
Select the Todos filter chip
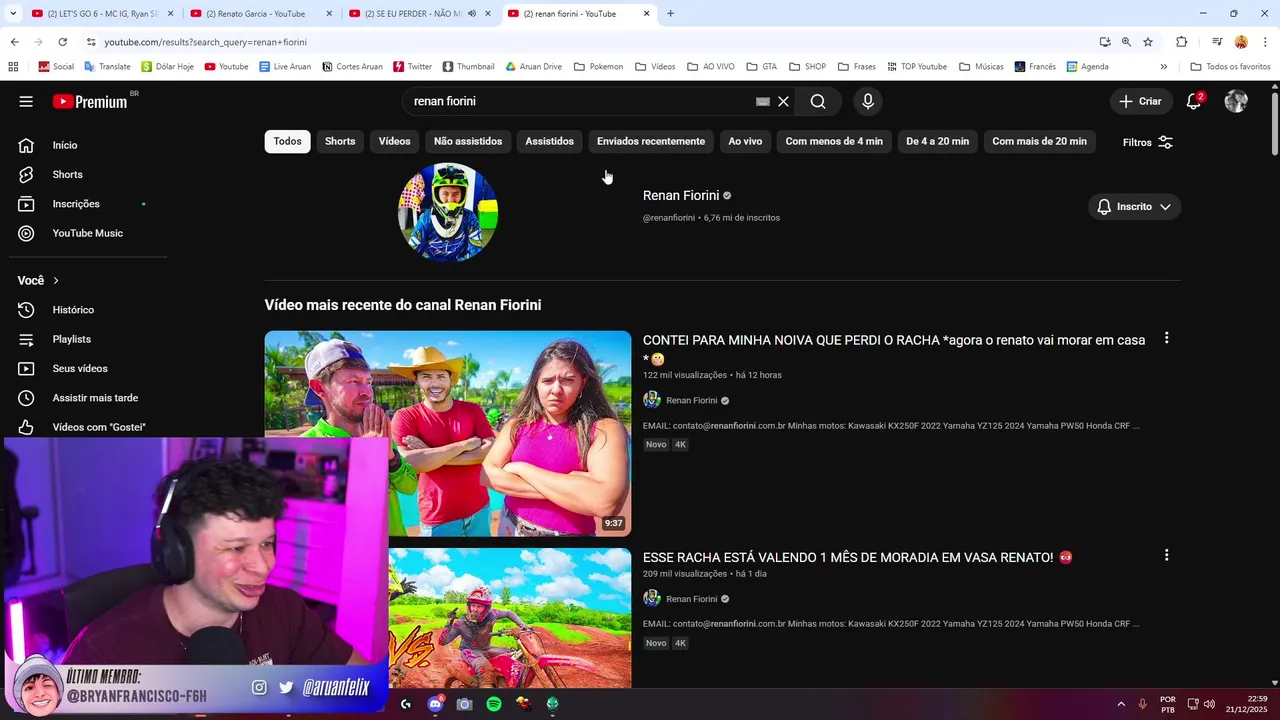point(288,141)
